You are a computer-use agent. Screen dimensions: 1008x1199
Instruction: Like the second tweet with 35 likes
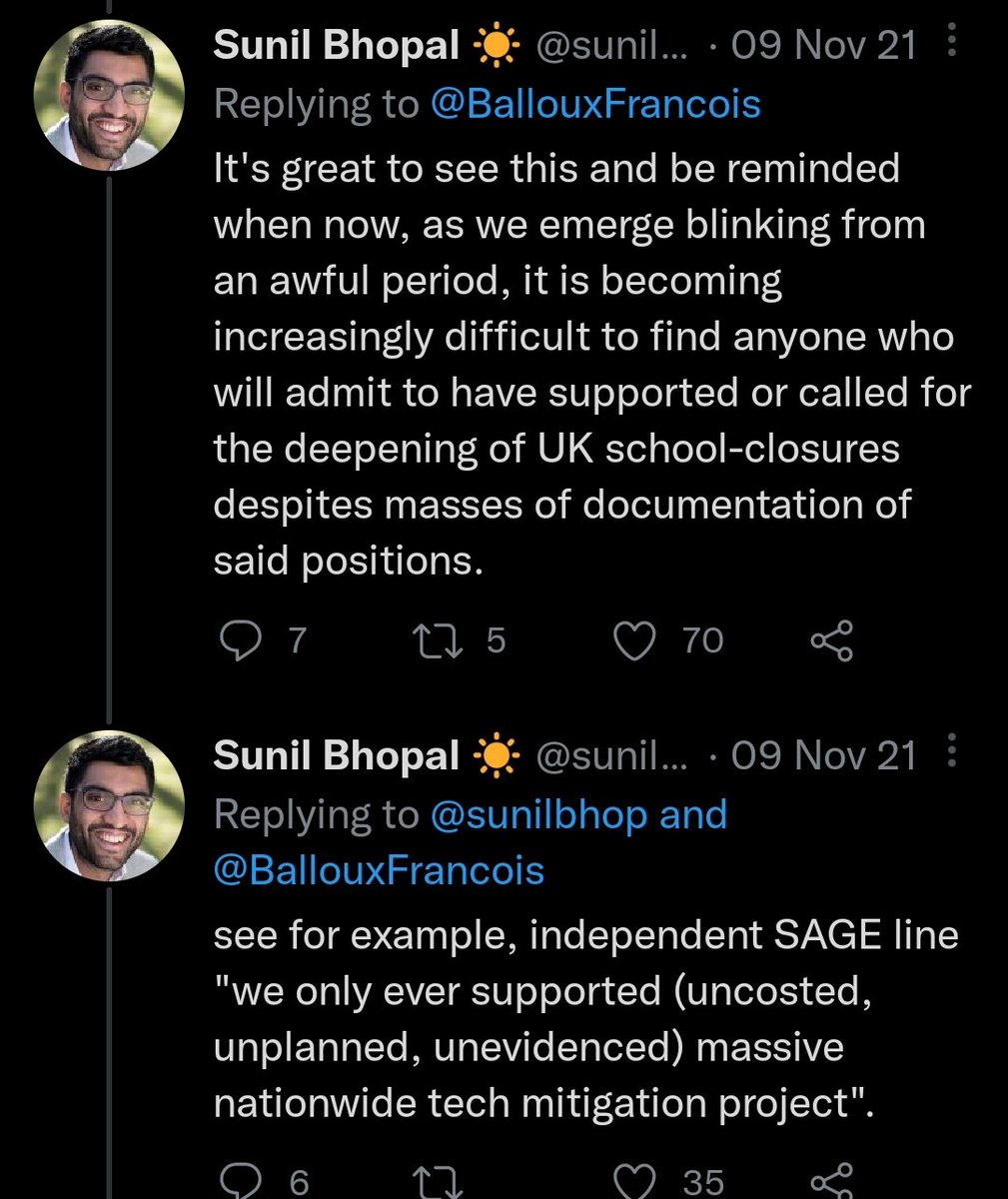coord(633,1182)
